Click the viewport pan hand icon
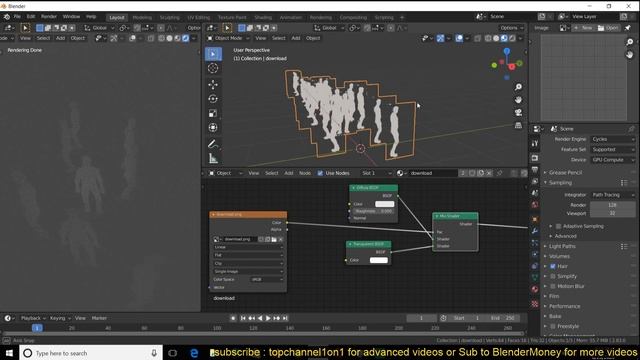Viewport: 640px width, 360px height. [518, 100]
